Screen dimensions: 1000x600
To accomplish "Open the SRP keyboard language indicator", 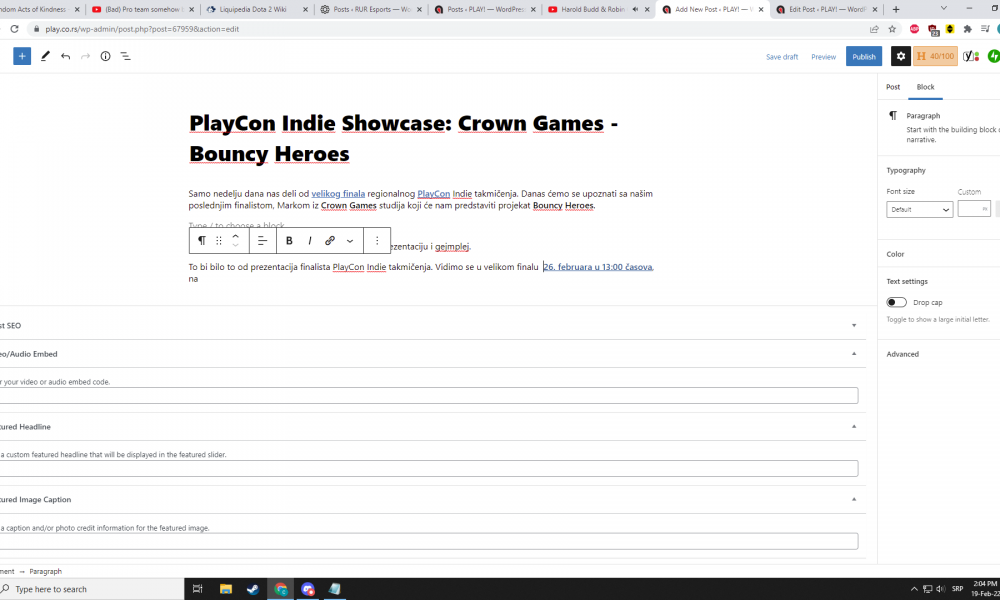I will coord(957,589).
